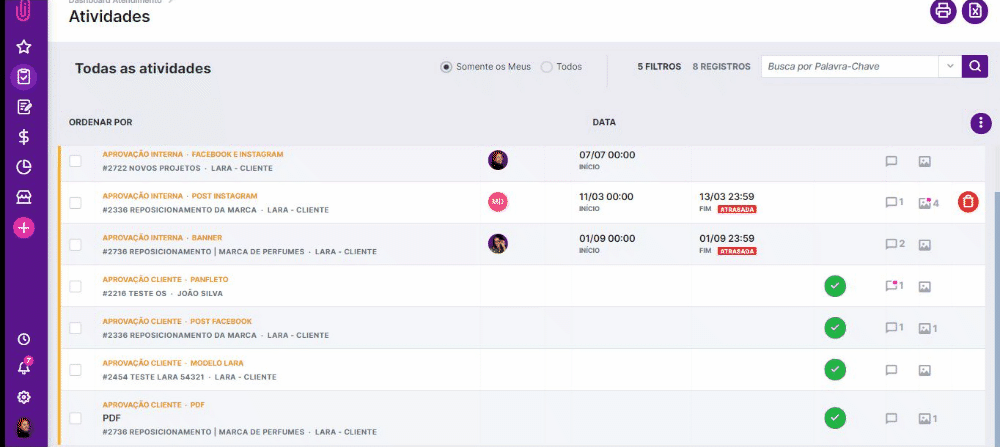Image resolution: width=1000 pixels, height=447 pixels.
Task: Open comments on Modelo Lara row
Action: pos(892,370)
